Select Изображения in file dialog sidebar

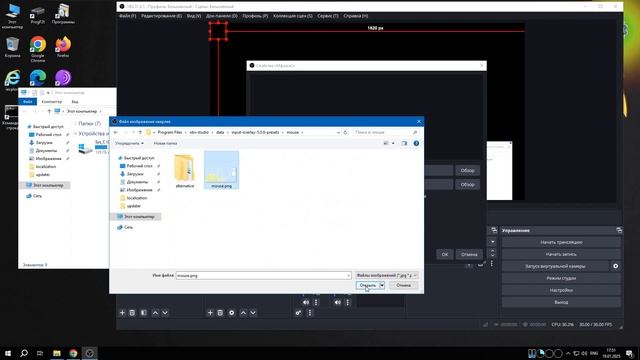click(x=139, y=190)
